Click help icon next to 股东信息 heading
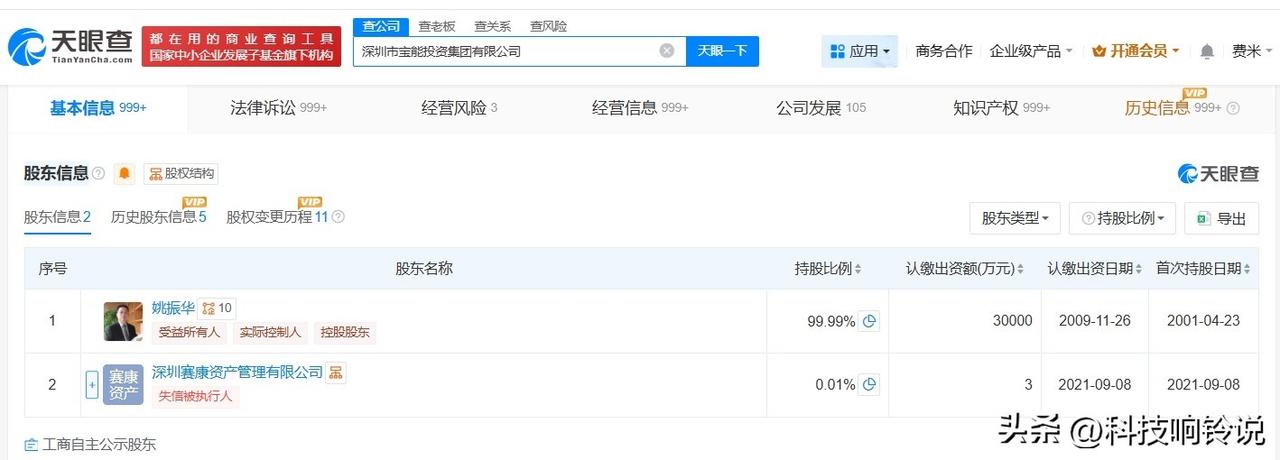 pos(98,173)
